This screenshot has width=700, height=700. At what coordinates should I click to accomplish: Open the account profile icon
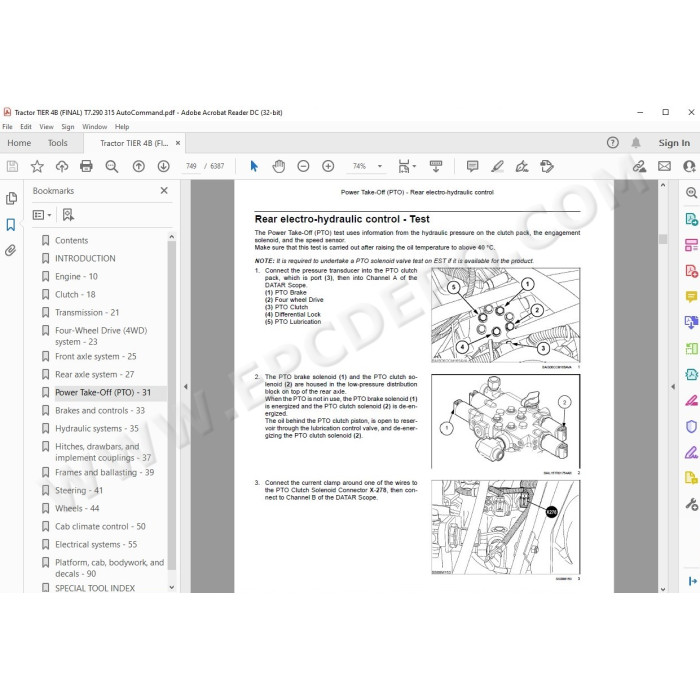coord(690,167)
